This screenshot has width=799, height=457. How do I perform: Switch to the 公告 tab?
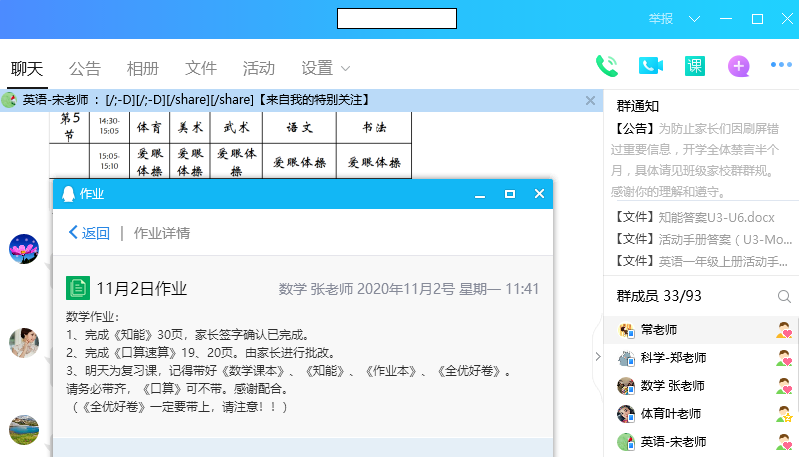[x=85, y=68]
